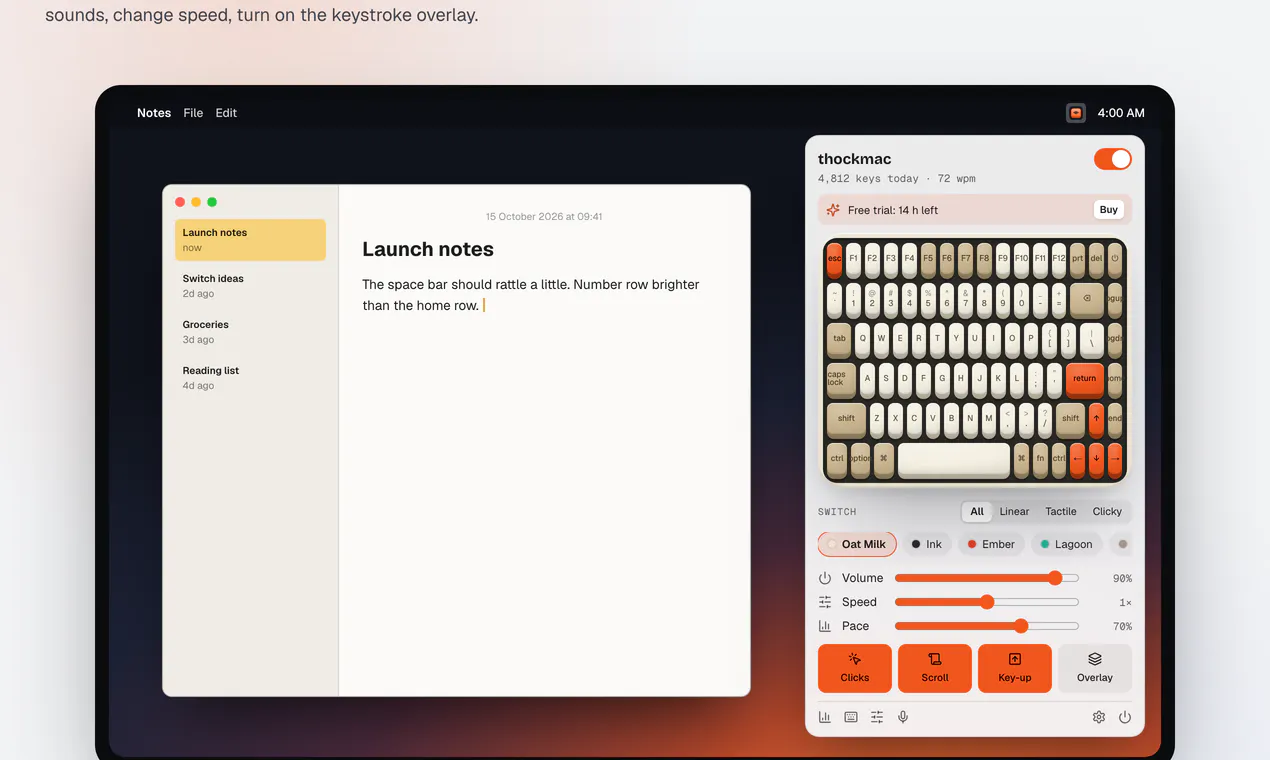Click the power key on the virtual keyboard
Image resolution: width=1270 pixels, height=760 pixels.
pyautogui.click(x=1115, y=258)
